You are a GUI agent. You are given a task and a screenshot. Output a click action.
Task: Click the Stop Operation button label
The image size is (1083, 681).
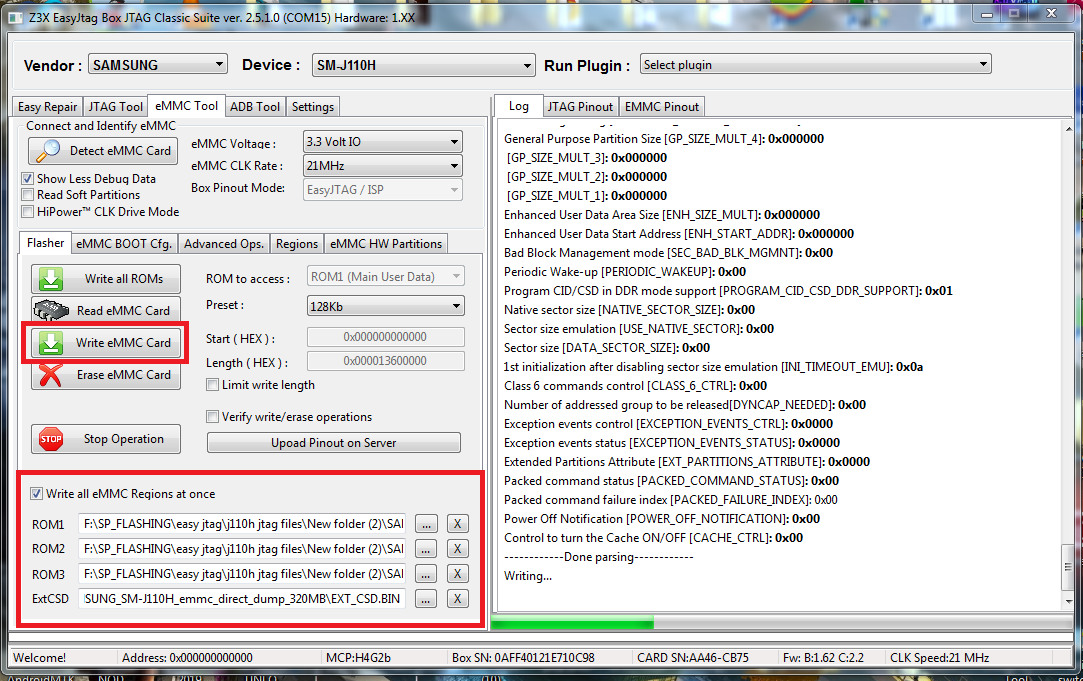(124, 439)
